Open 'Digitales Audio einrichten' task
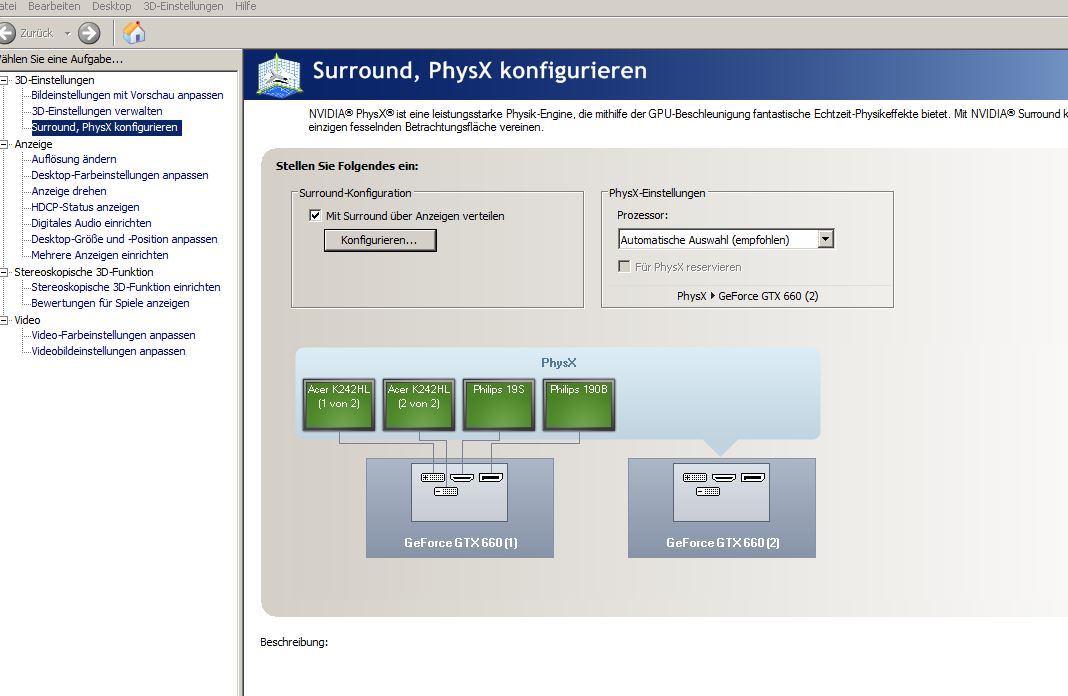 coord(91,223)
